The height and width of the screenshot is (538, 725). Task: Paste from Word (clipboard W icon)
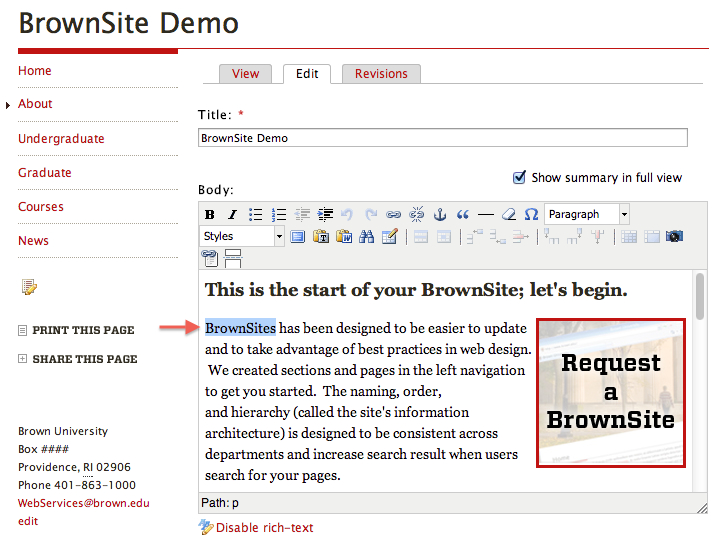coord(344,237)
